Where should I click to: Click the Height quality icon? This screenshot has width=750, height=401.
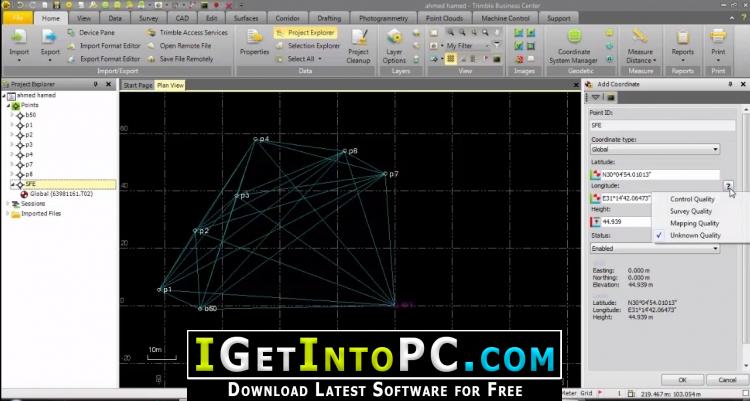click(x=596, y=222)
